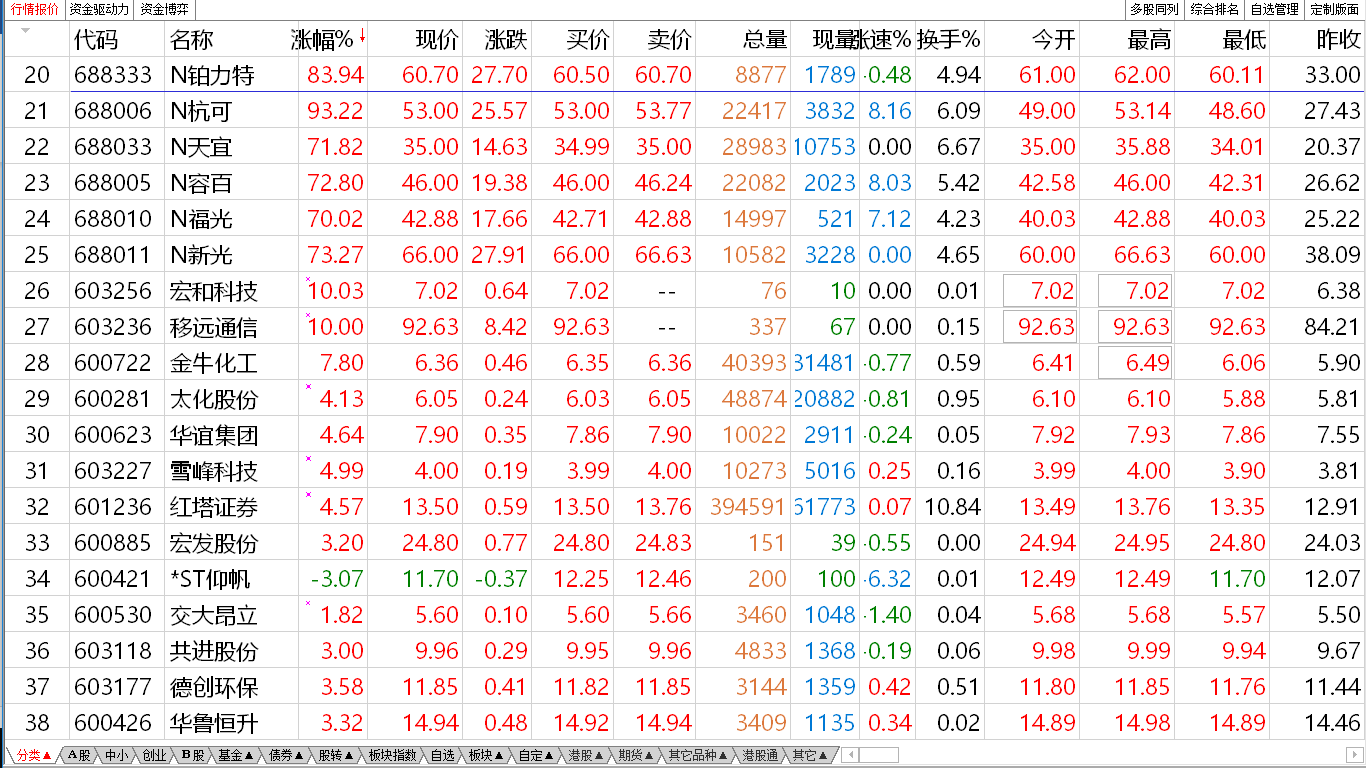Click the red sort arrow beside 涨幅%
1366x768 pixels.
[x=361, y=36]
